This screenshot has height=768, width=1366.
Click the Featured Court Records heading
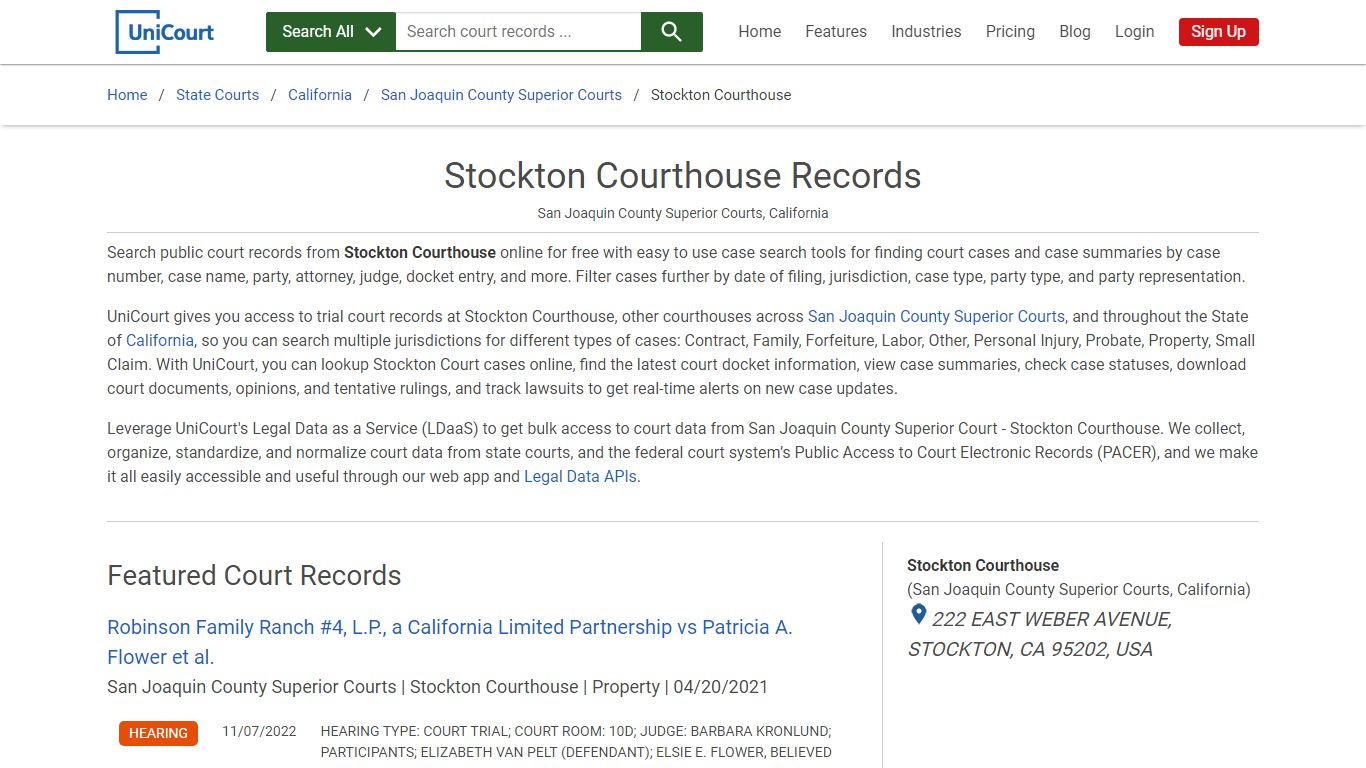coord(254,576)
